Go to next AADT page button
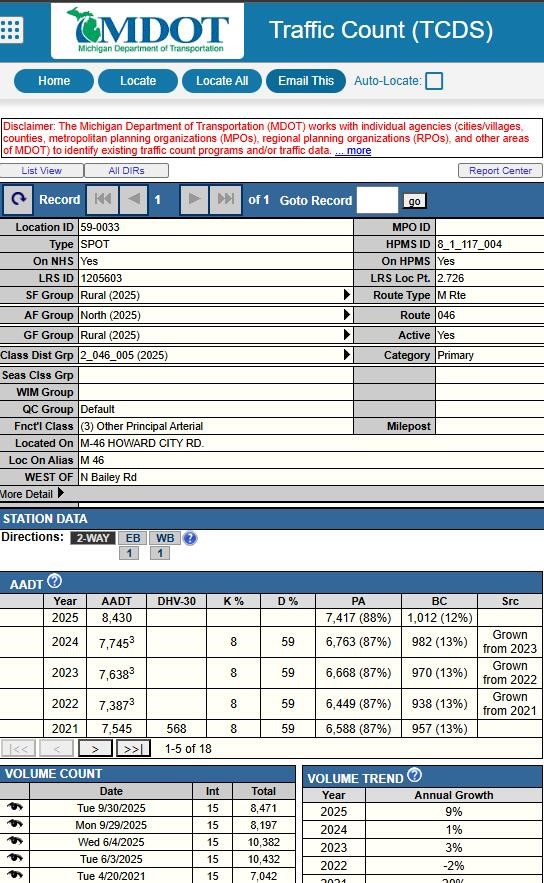This screenshot has width=544, height=883. [95, 748]
